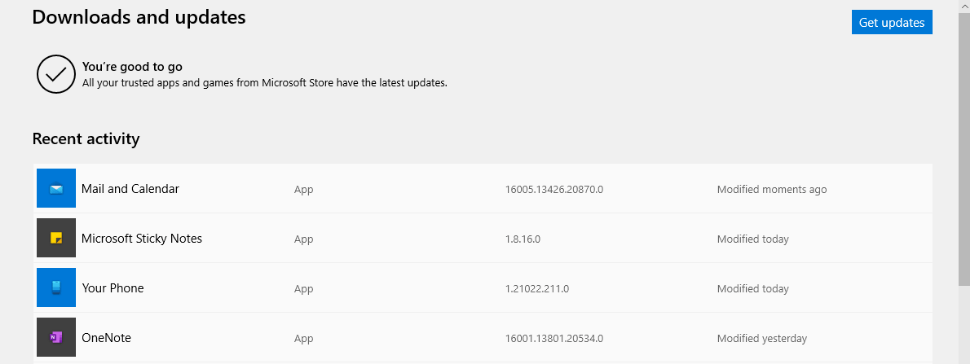The width and height of the screenshot is (970, 364).
Task: Select the Your Phone app icon
Action: click(56, 287)
